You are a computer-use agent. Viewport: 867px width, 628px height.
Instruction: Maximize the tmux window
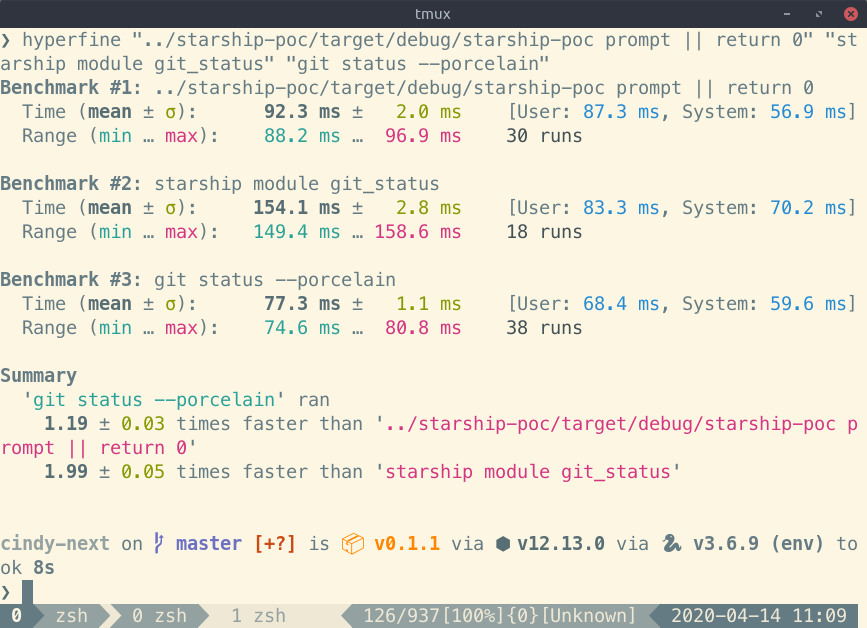(x=819, y=14)
